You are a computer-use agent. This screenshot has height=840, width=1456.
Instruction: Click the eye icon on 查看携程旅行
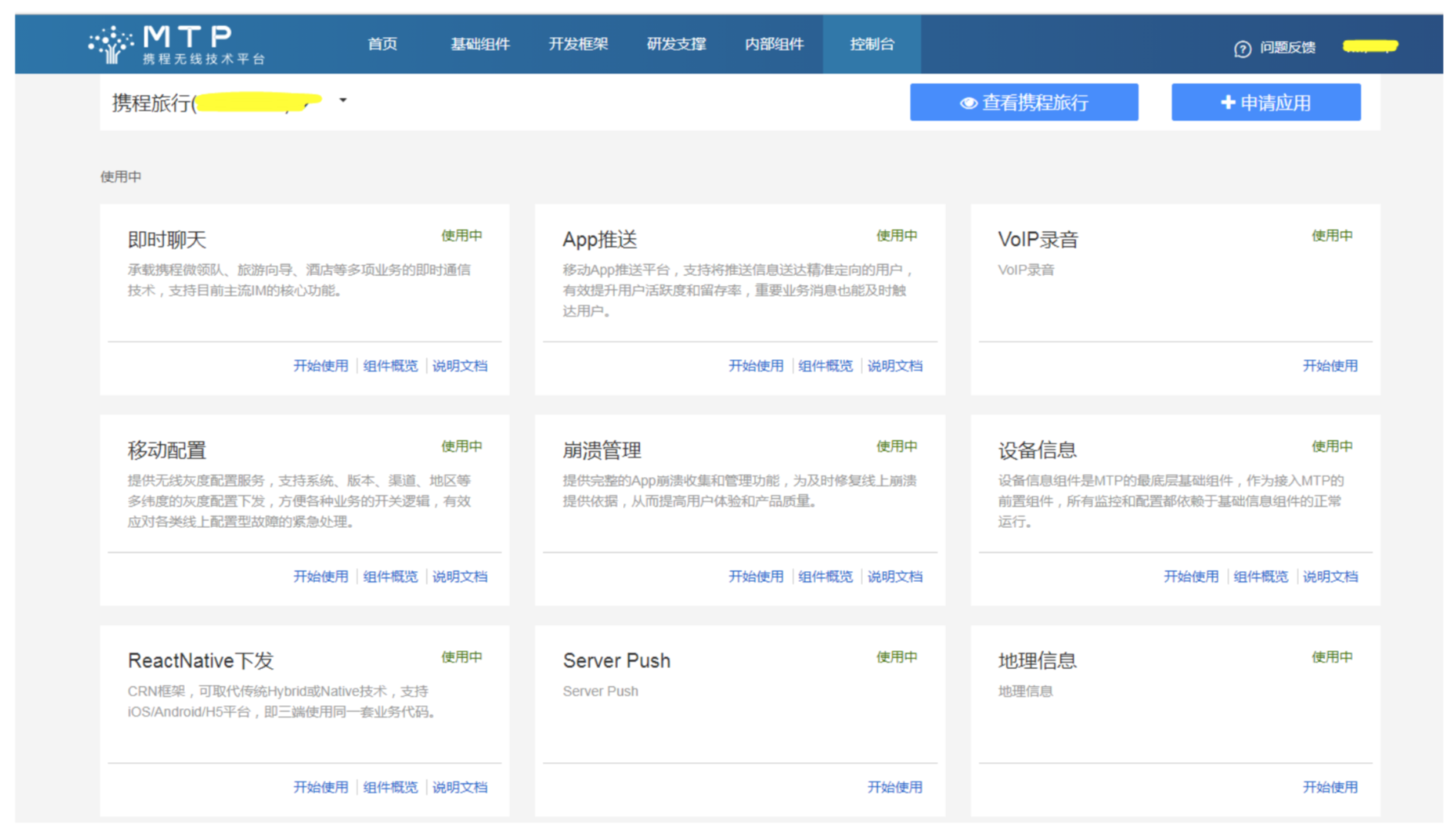[x=968, y=103]
